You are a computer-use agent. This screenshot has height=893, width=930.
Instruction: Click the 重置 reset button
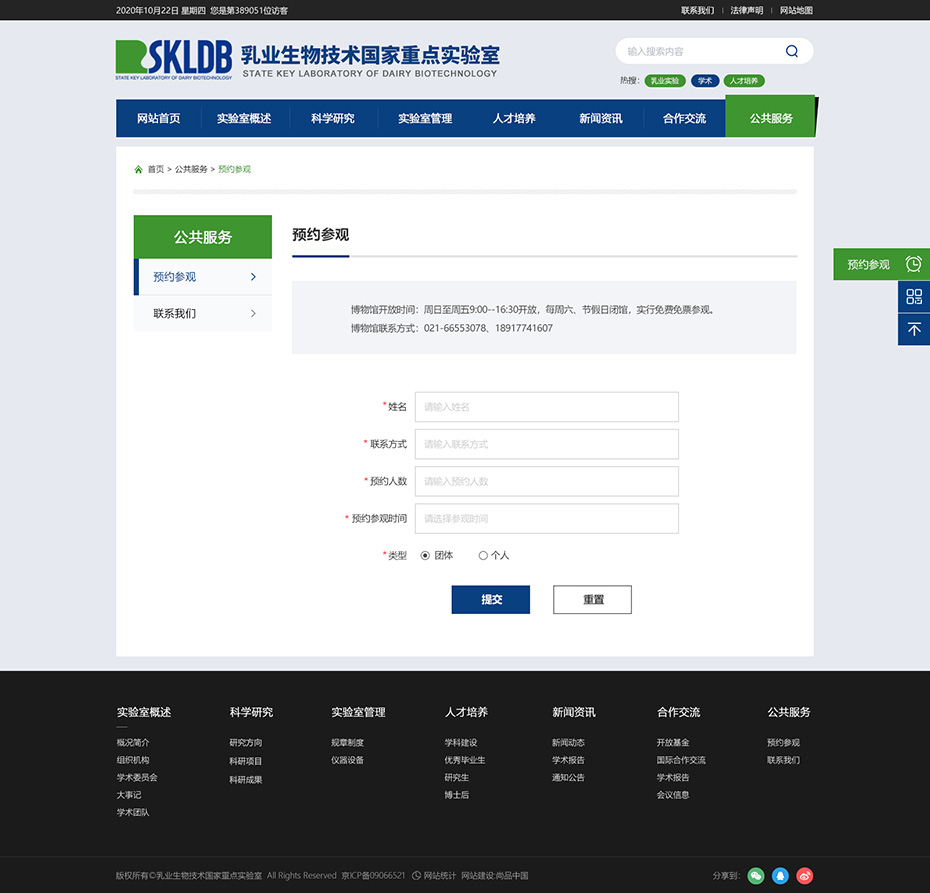click(x=592, y=599)
